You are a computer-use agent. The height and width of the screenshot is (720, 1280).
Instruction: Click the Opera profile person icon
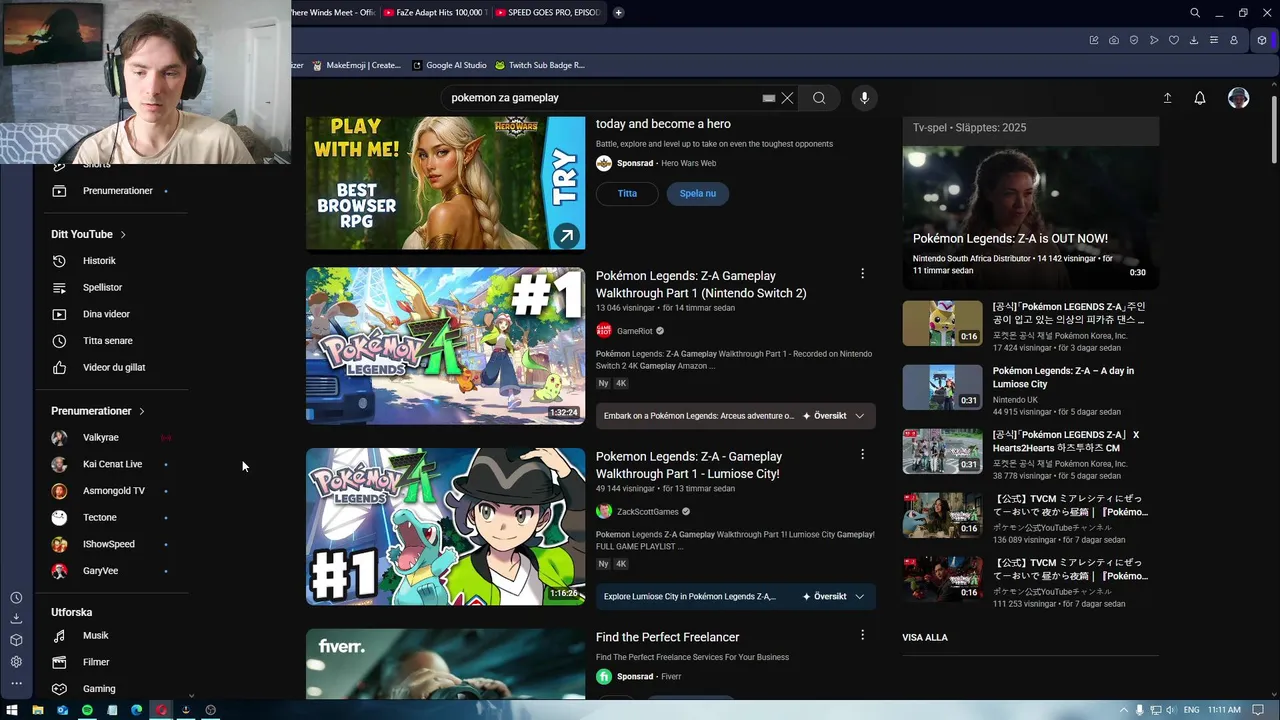click(1234, 40)
